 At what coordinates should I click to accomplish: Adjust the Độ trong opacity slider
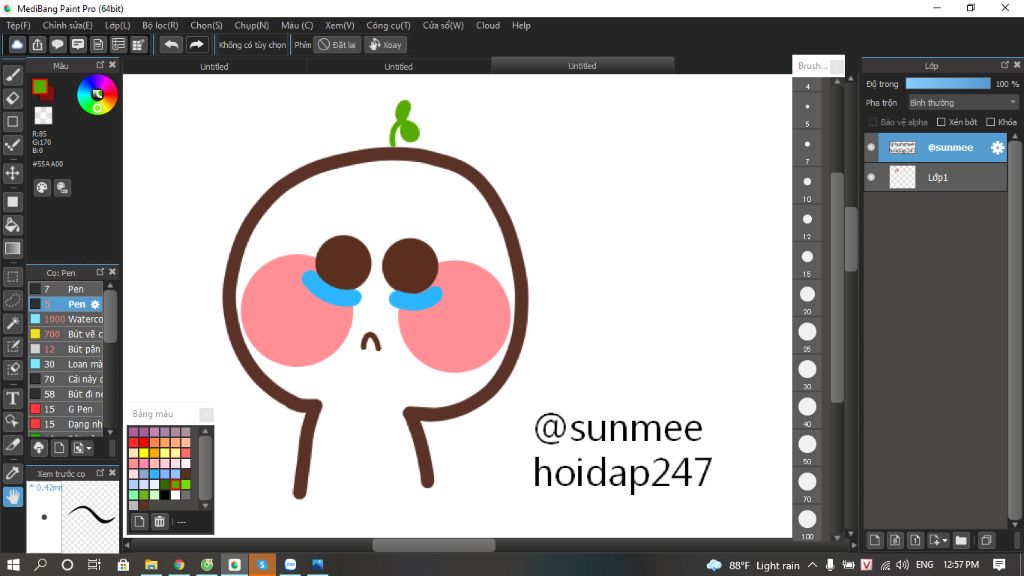pyautogui.click(x=948, y=84)
